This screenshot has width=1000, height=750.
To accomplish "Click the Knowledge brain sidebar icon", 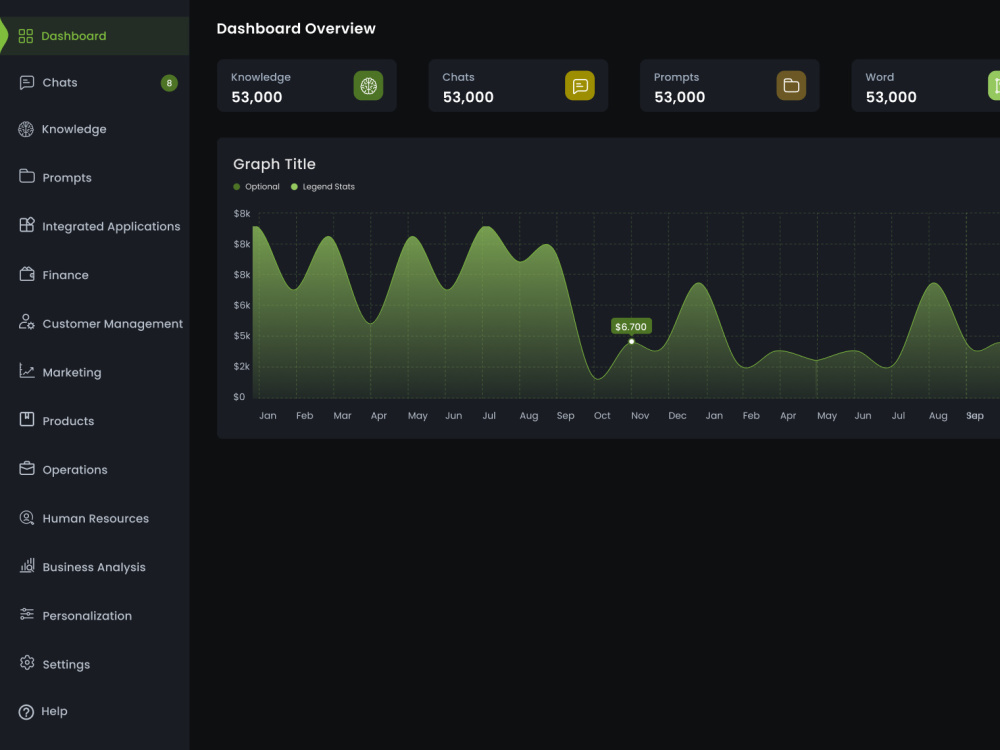I will pyautogui.click(x=26, y=129).
